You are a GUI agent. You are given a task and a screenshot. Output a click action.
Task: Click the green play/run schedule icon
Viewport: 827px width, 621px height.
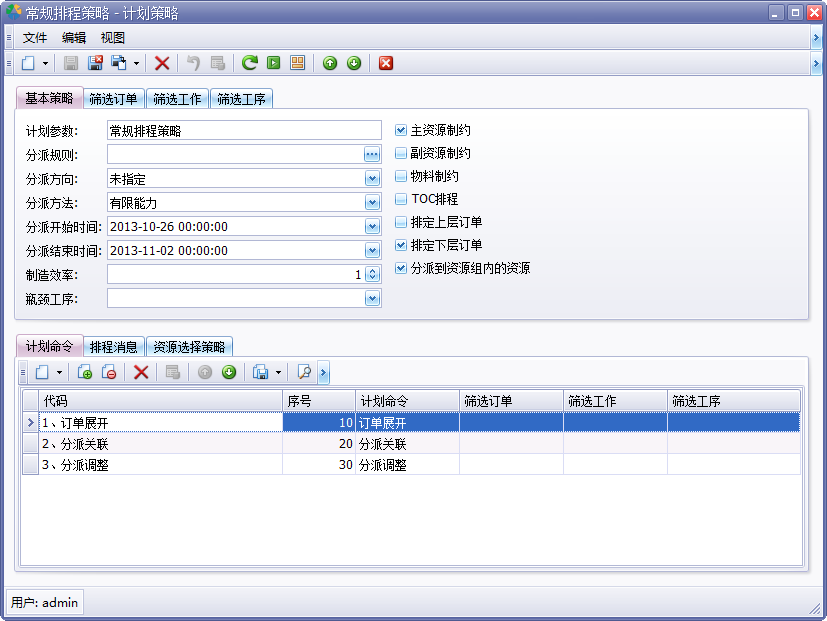coord(274,63)
